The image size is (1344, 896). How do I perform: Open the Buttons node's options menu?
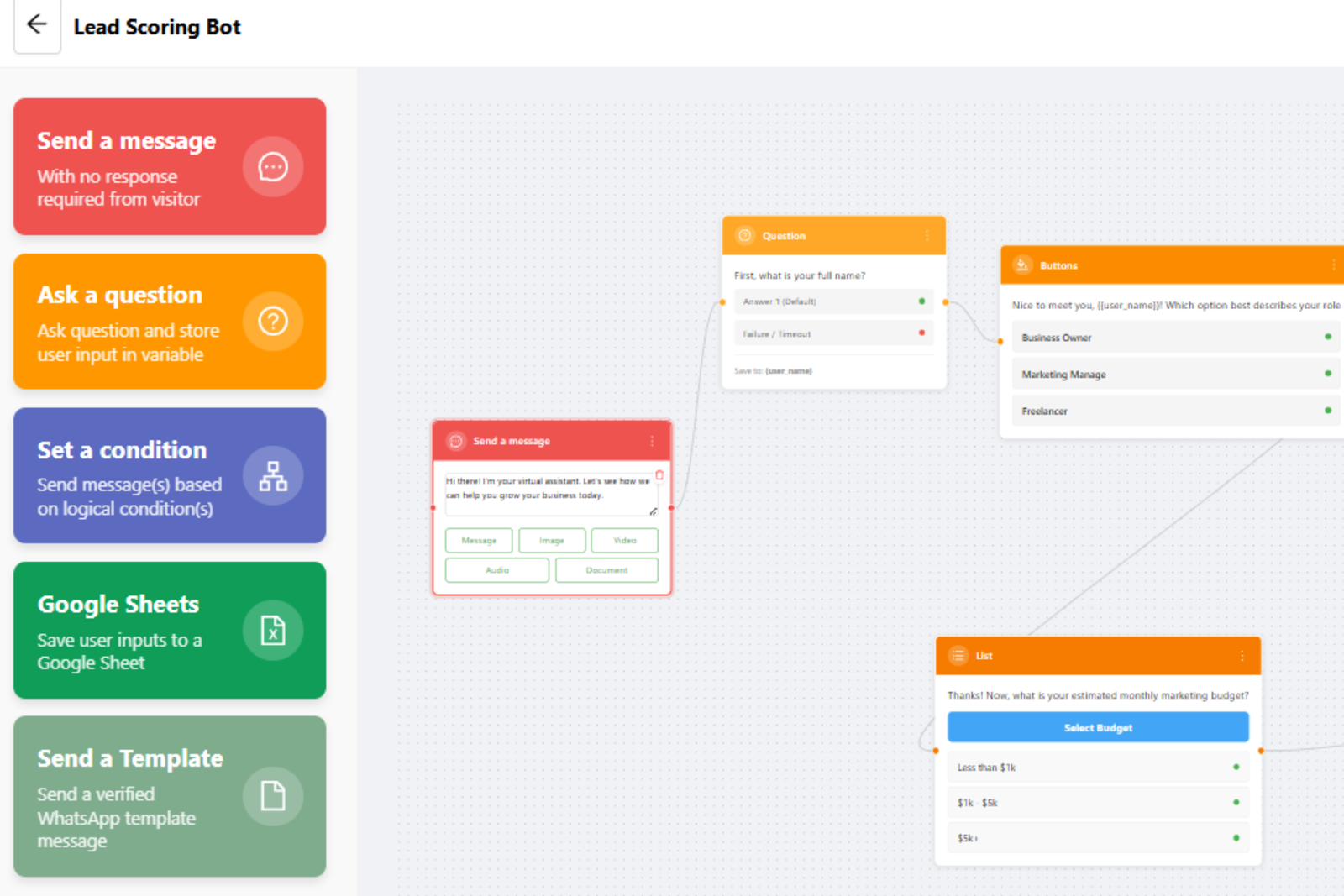coord(1336,263)
